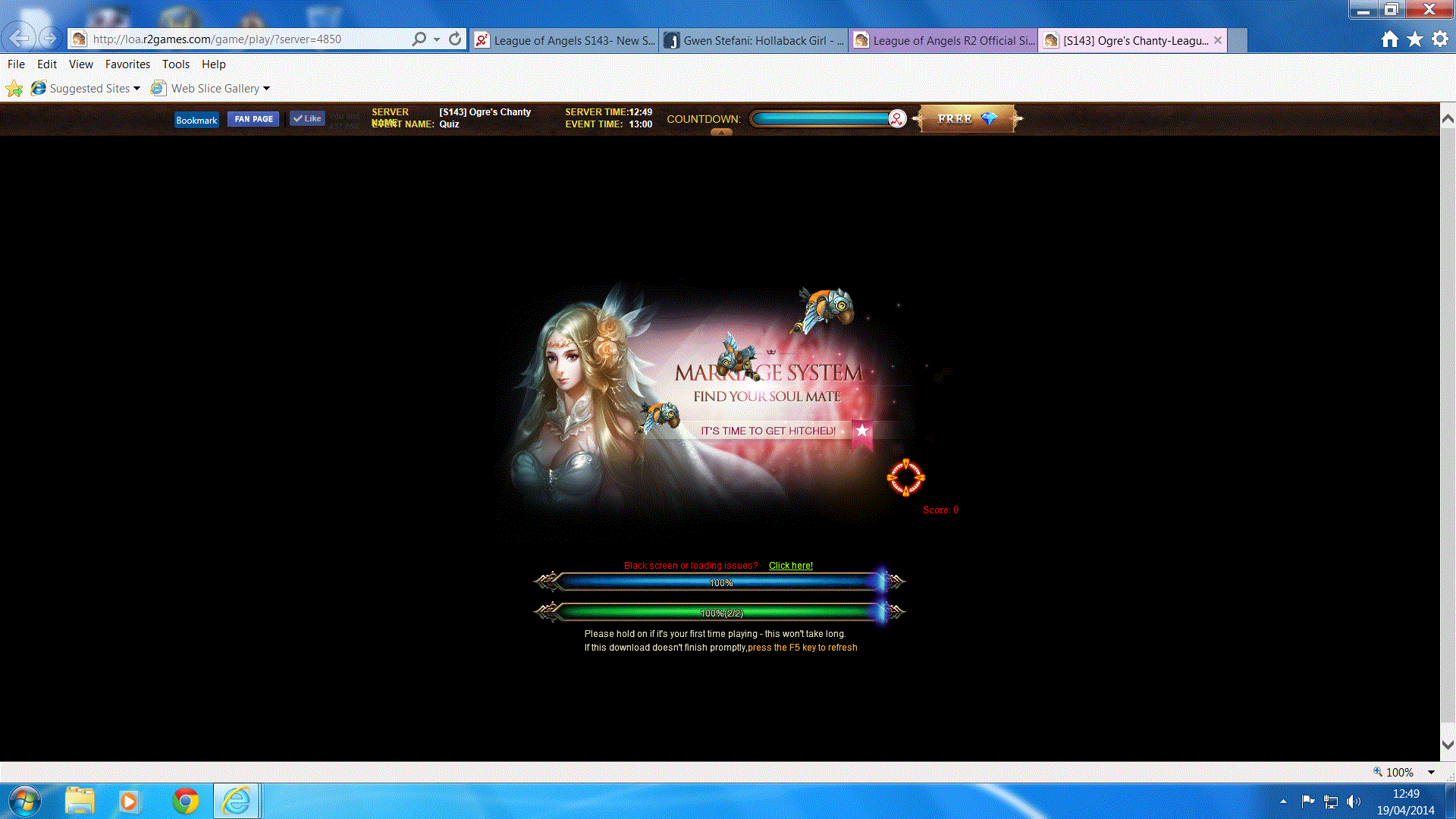This screenshot has width=1456, height=819.
Task: Click the pink star ribbon icon
Action: (x=862, y=431)
